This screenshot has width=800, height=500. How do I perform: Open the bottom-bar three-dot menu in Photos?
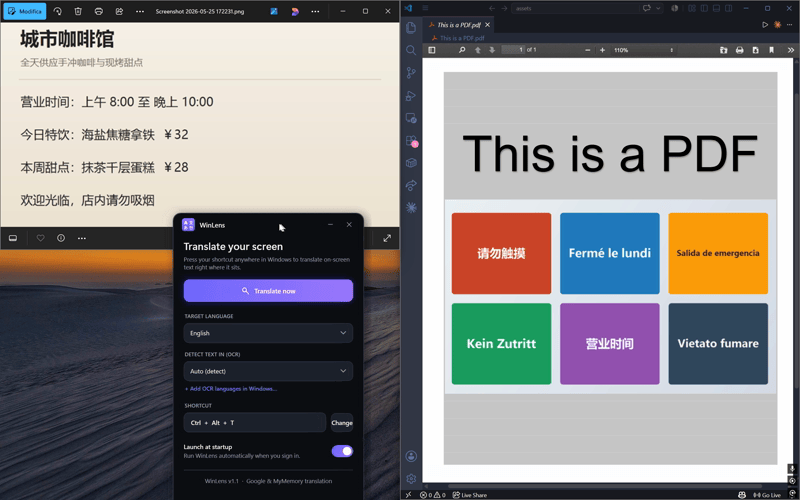point(82,238)
